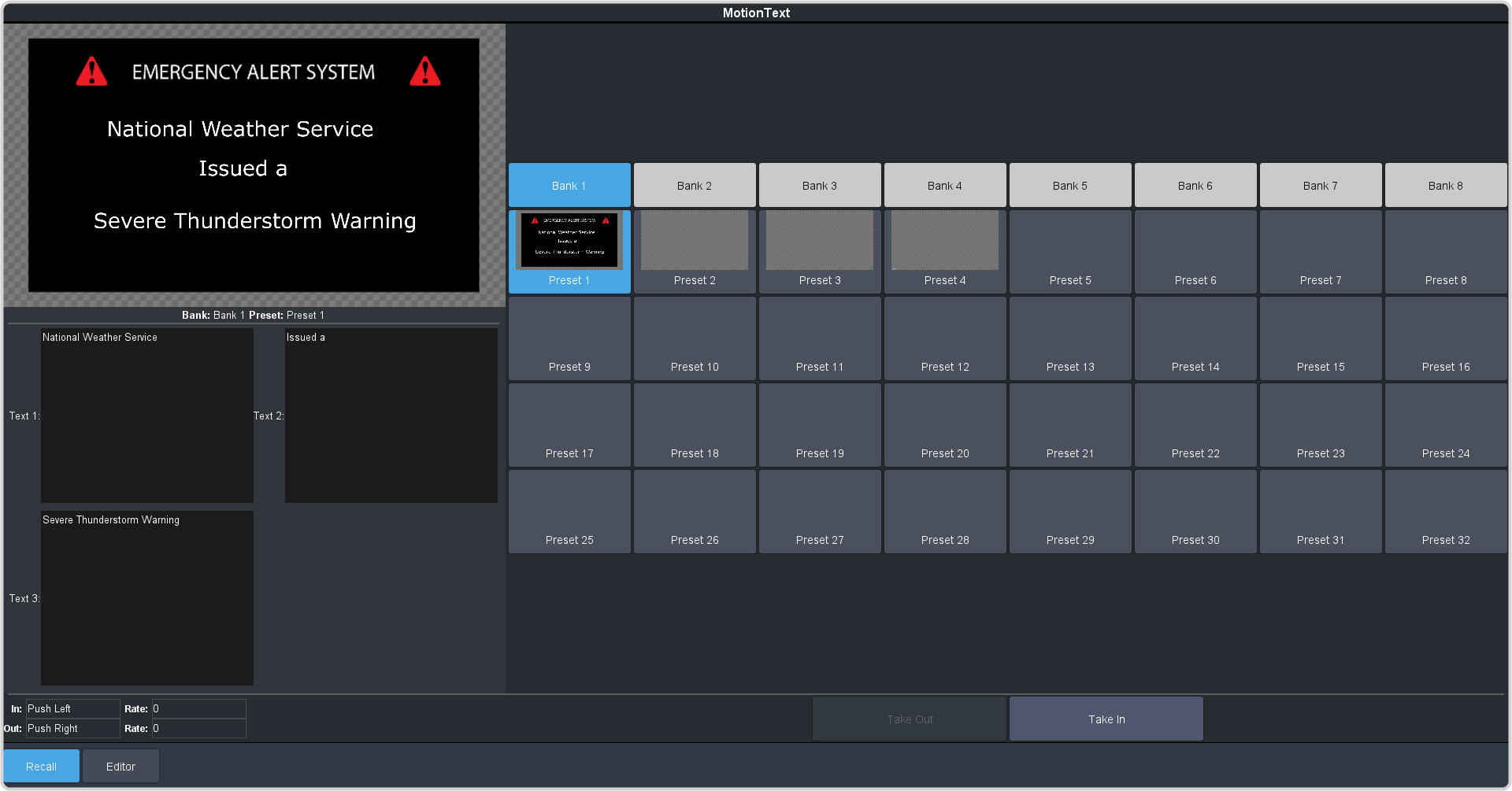Viewport: 1512px width, 791px height.
Task: Edit Text 2 box containing Issued a
Action: pyautogui.click(x=391, y=416)
